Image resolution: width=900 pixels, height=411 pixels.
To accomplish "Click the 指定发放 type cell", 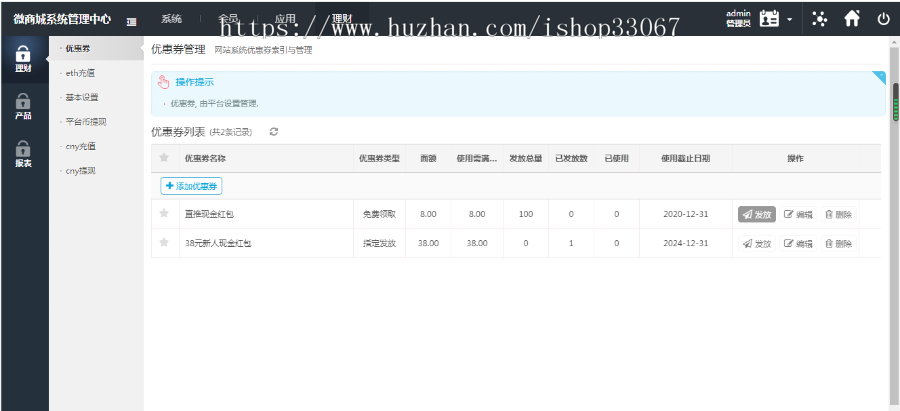I will tap(379, 243).
